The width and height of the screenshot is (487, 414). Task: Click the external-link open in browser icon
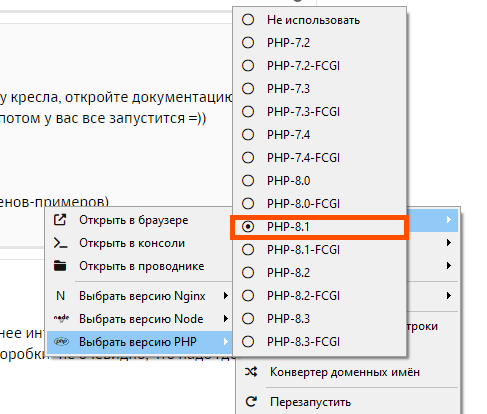point(60,220)
